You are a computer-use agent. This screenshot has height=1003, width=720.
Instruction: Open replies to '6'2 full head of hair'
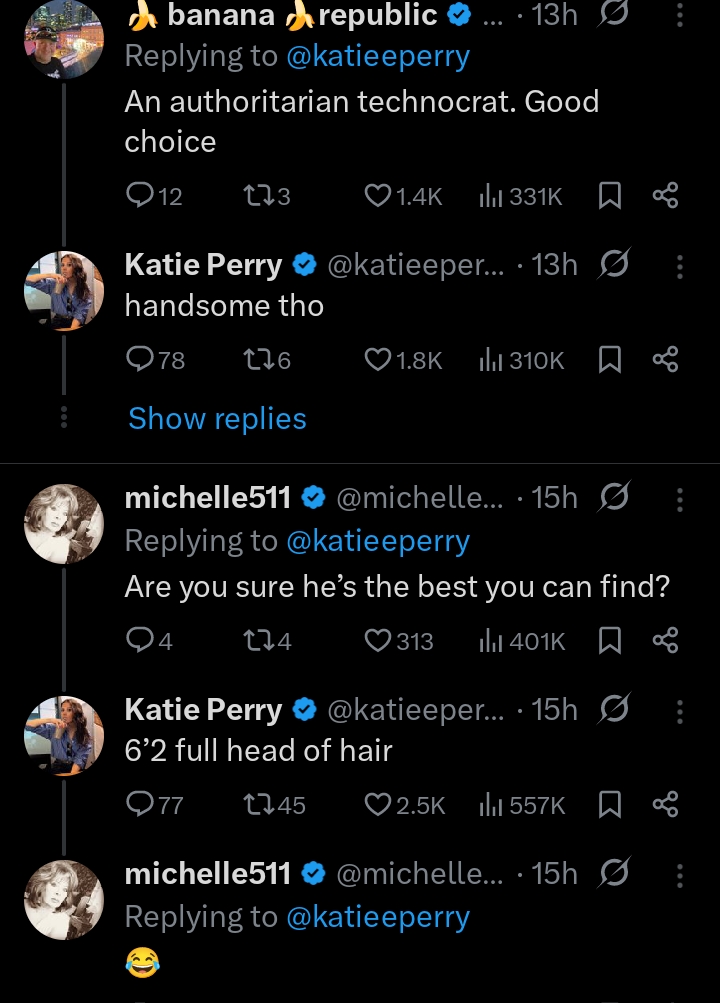pyautogui.click(x=155, y=805)
